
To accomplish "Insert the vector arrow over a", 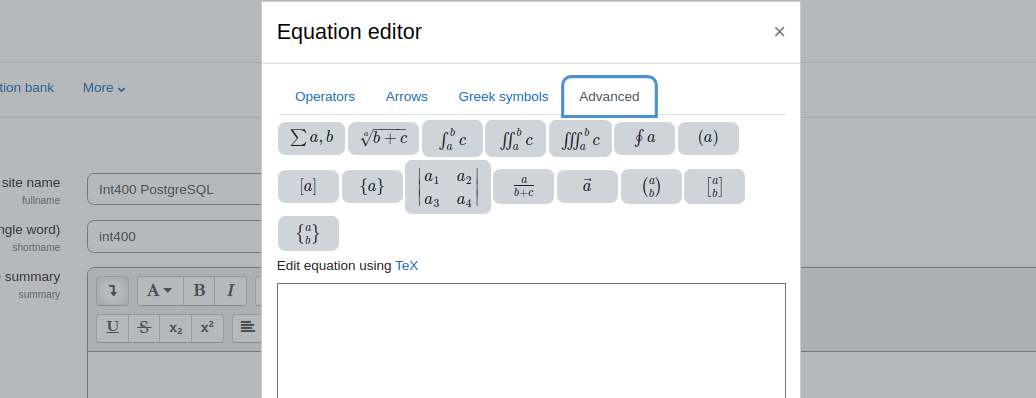I will click(x=587, y=186).
